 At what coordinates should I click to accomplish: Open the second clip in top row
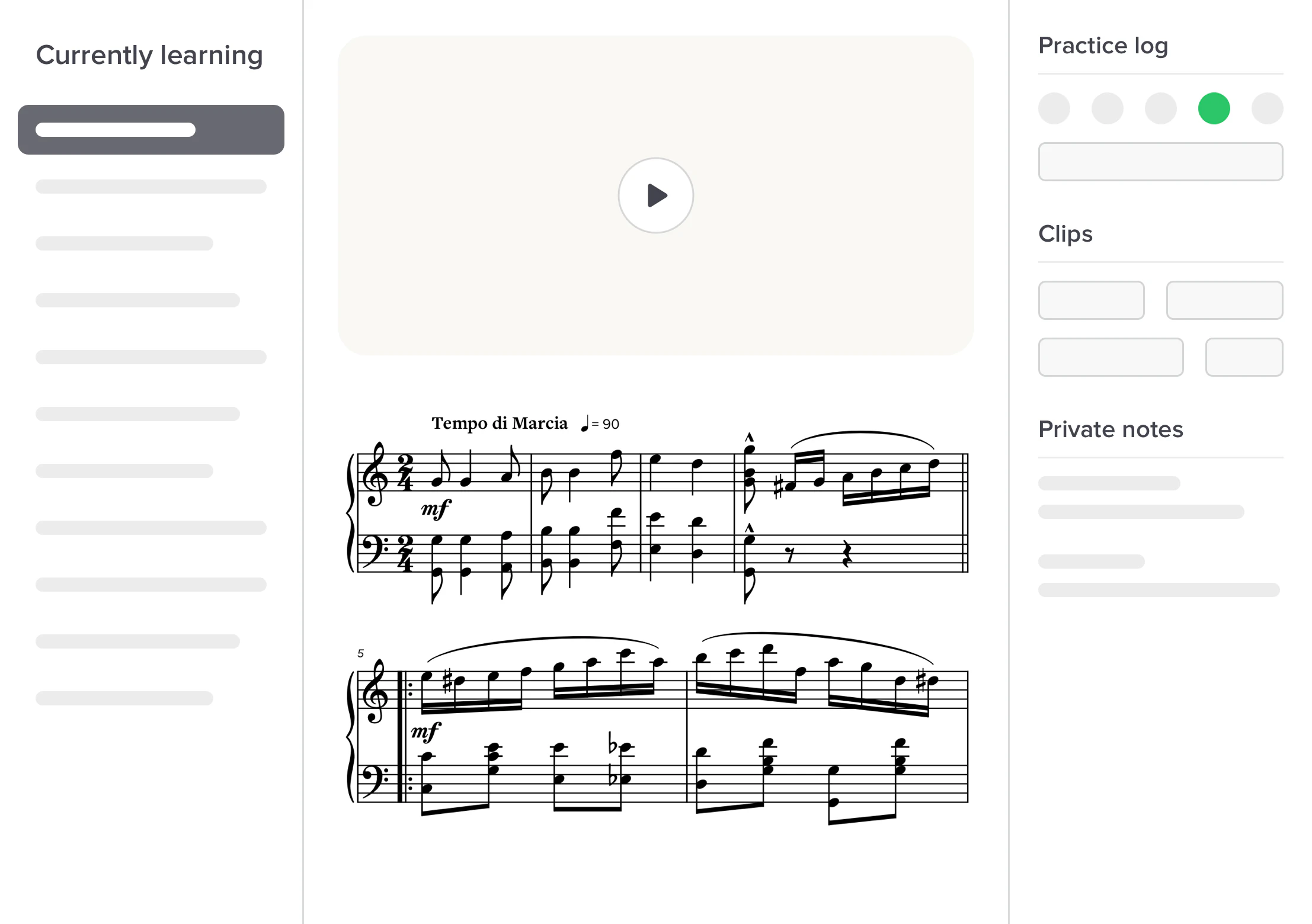pyautogui.click(x=1224, y=300)
